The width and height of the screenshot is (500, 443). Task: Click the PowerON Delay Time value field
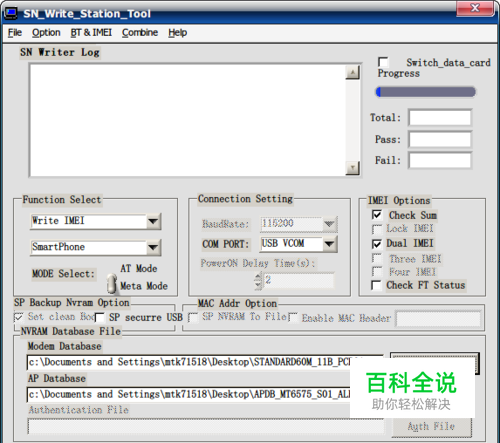click(x=298, y=280)
